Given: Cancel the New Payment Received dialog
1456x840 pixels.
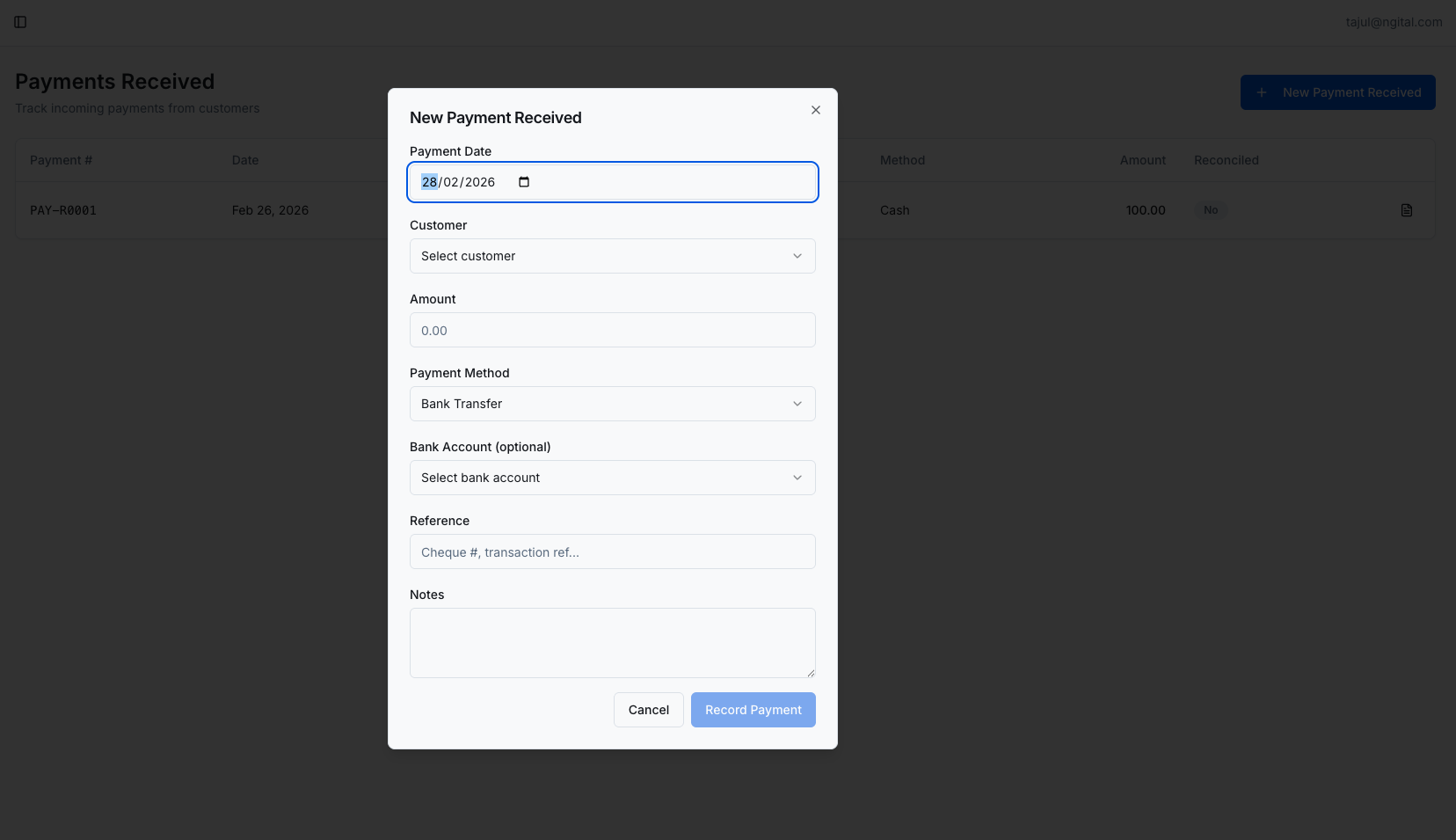Looking at the screenshot, I should pos(648,710).
